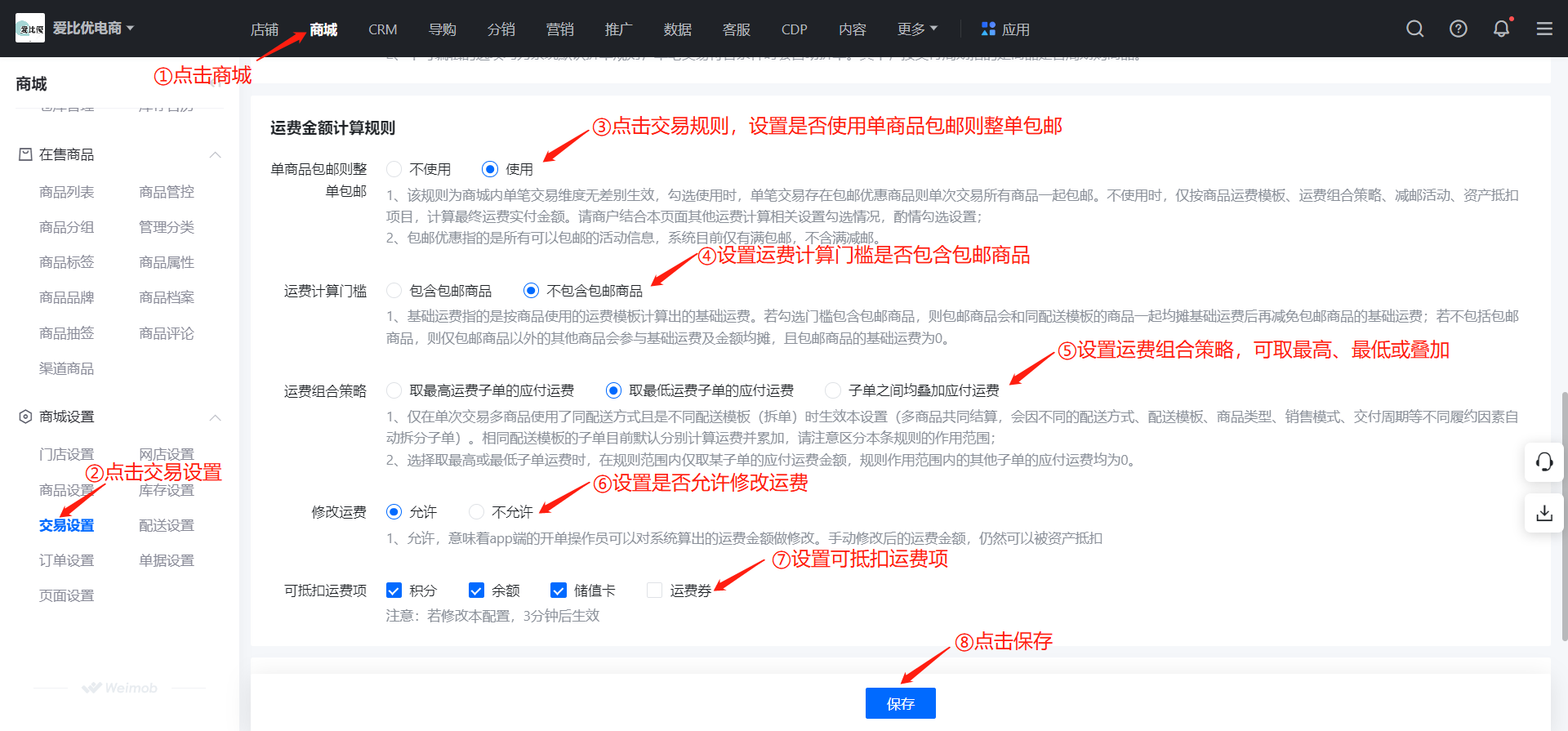Uncheck the 余额 checkbox
The image size is (1568, 731).
pos(476,591)
